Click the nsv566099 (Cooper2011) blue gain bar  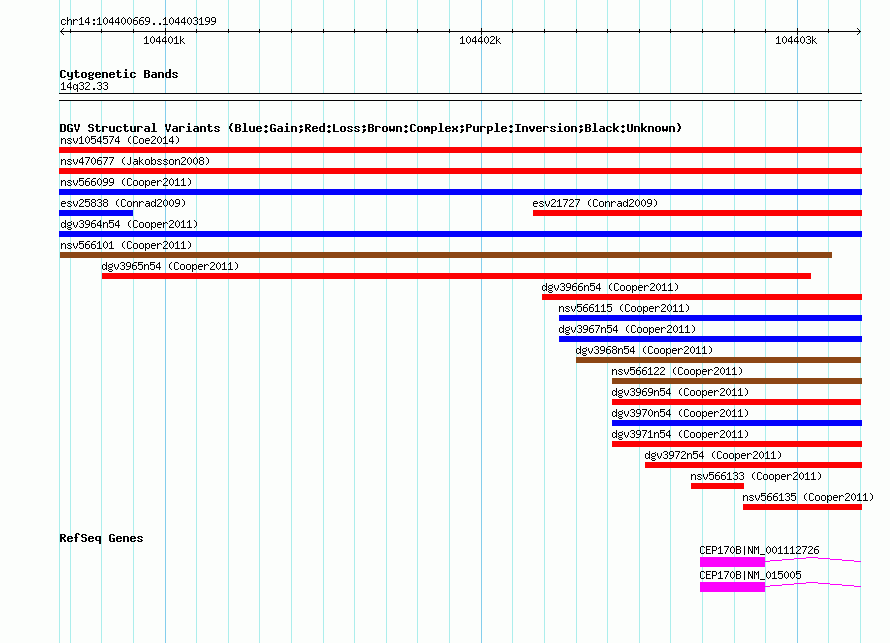pyautogui.click(x=460, y=192)
